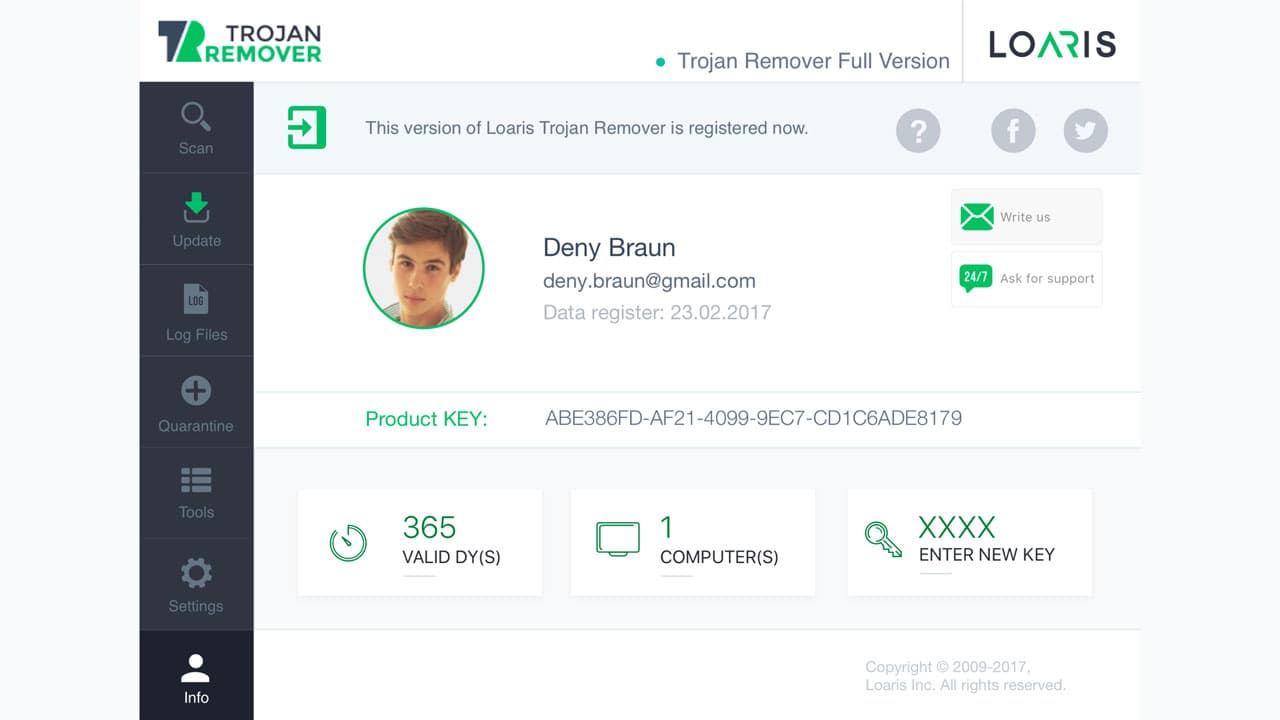Open the Facebook social icon
The image size is (1280, 720).
1012,130
